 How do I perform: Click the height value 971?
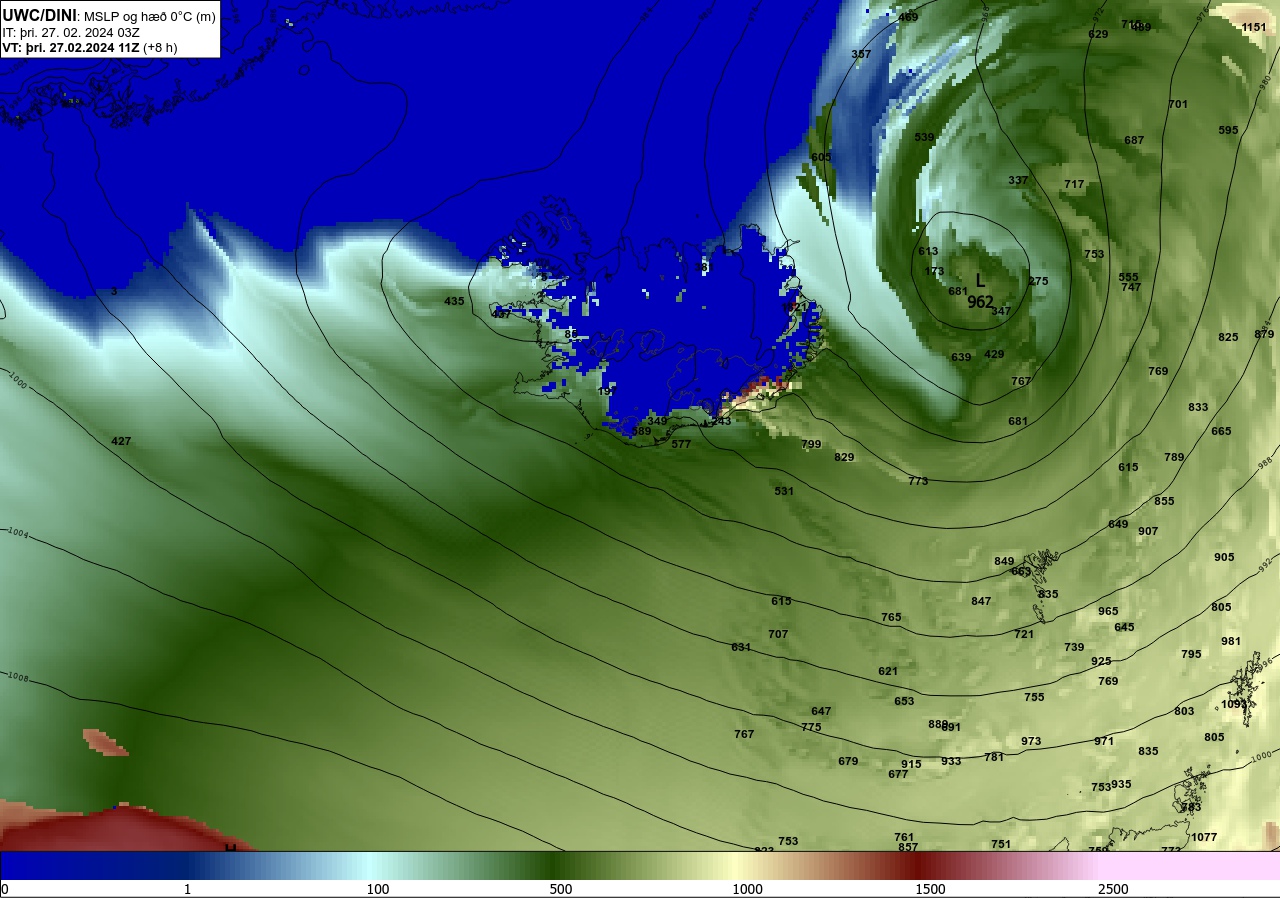click(x=1104, y=741)
